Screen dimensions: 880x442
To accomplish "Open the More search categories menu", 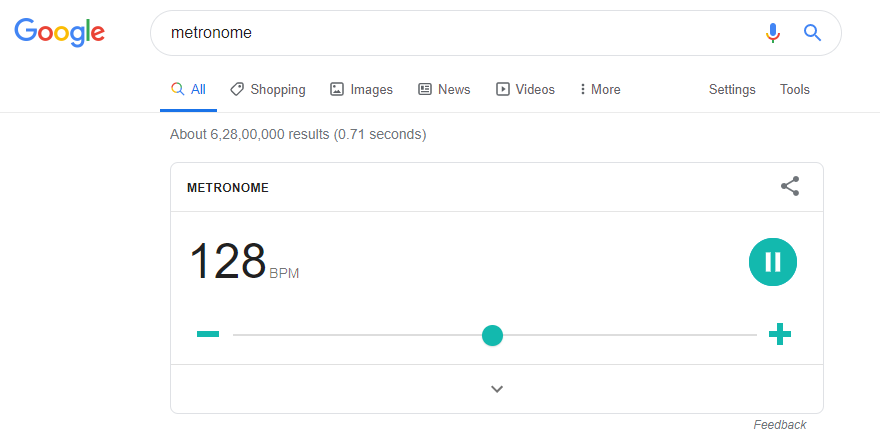I will click(x=599, y=89).
